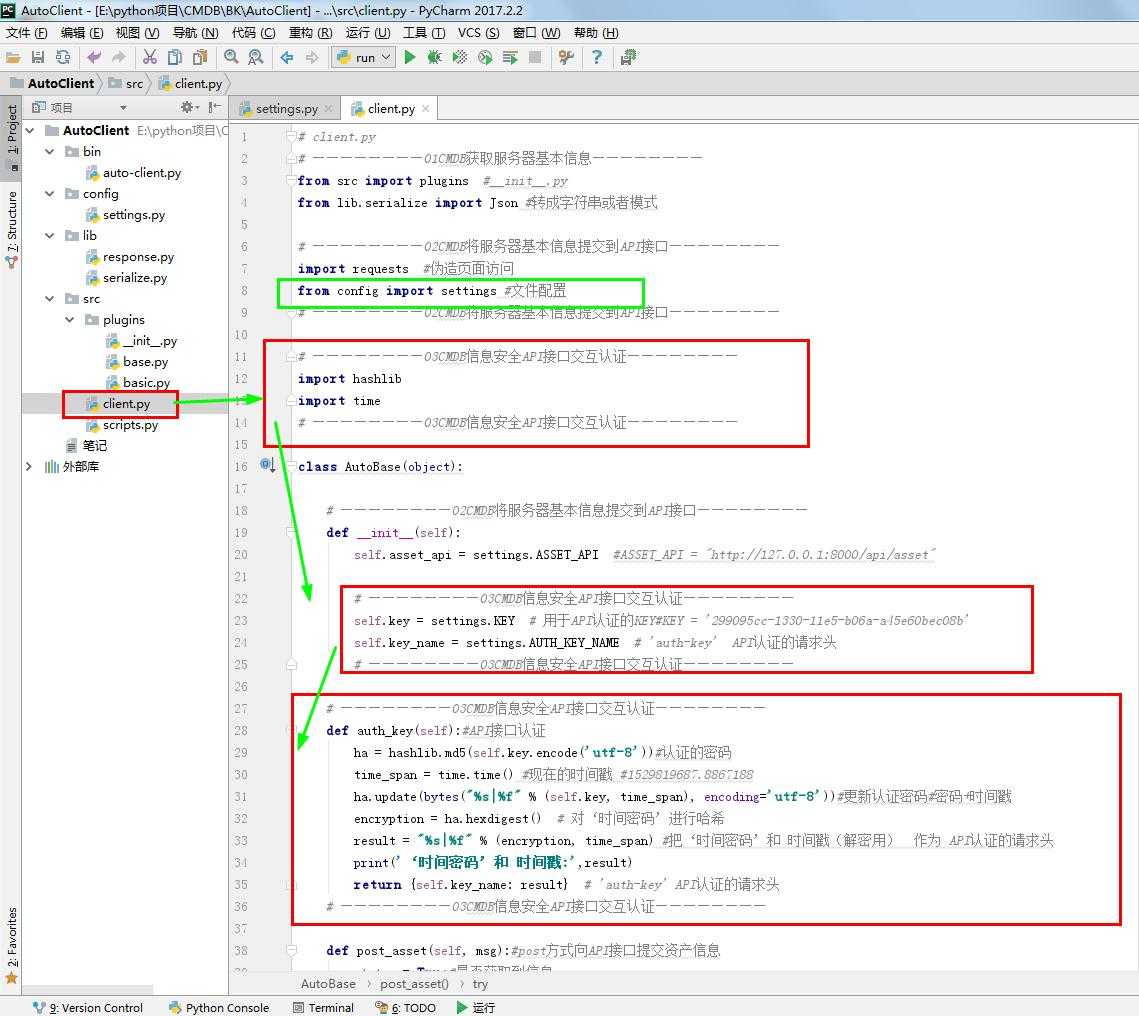1139x1016 pixels.
Task: Collapse the AutoClient root folder
Action: tap(30, 131)
